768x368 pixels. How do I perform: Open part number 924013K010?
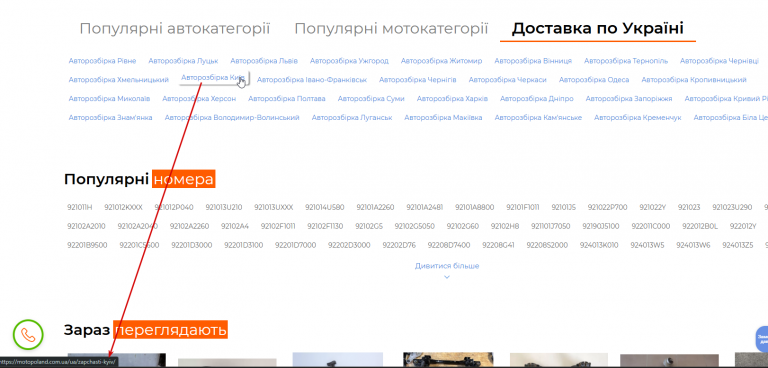pyautogui.click(x=600, y=245)
